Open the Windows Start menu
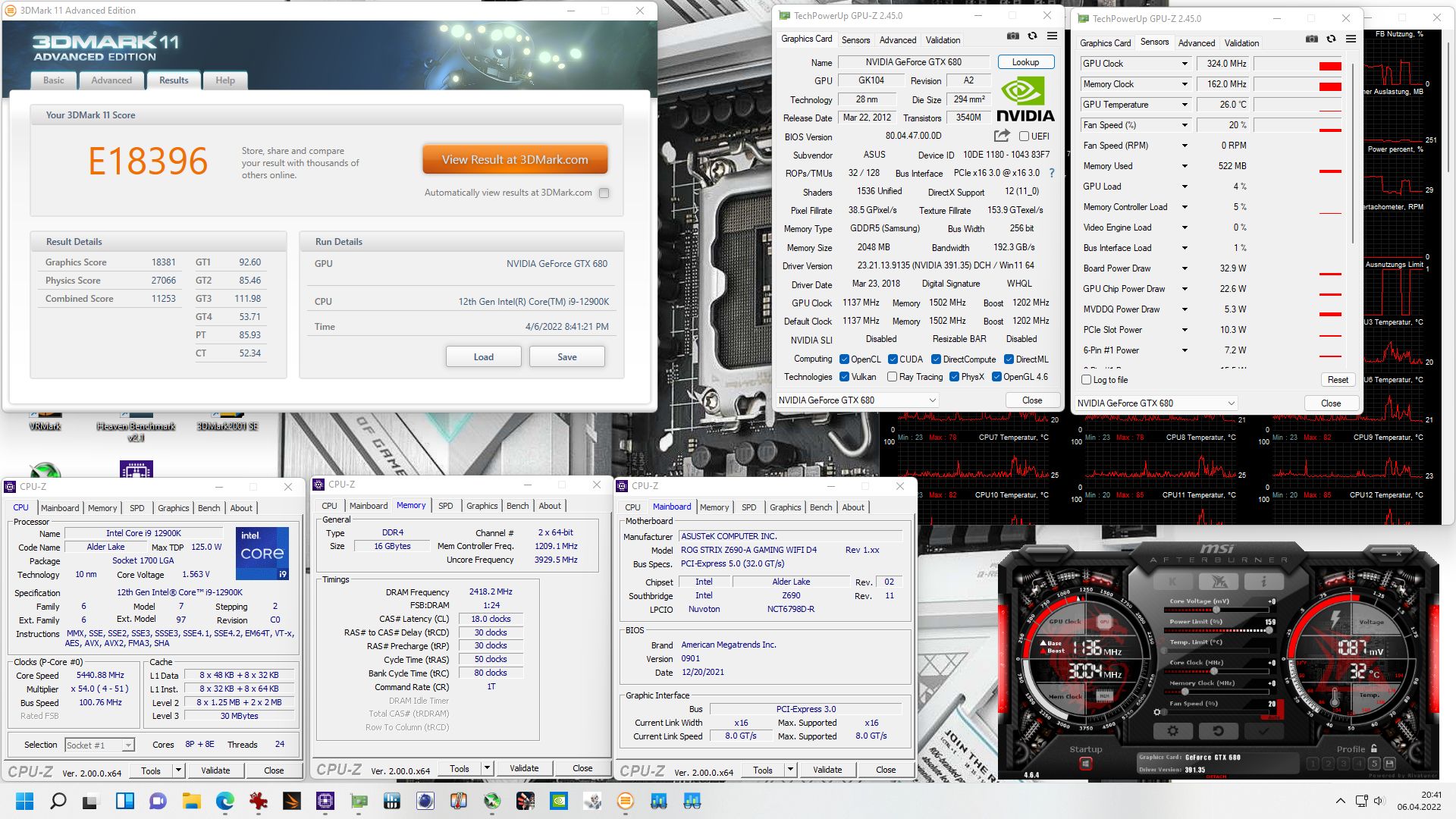 (x=24, y=801)
